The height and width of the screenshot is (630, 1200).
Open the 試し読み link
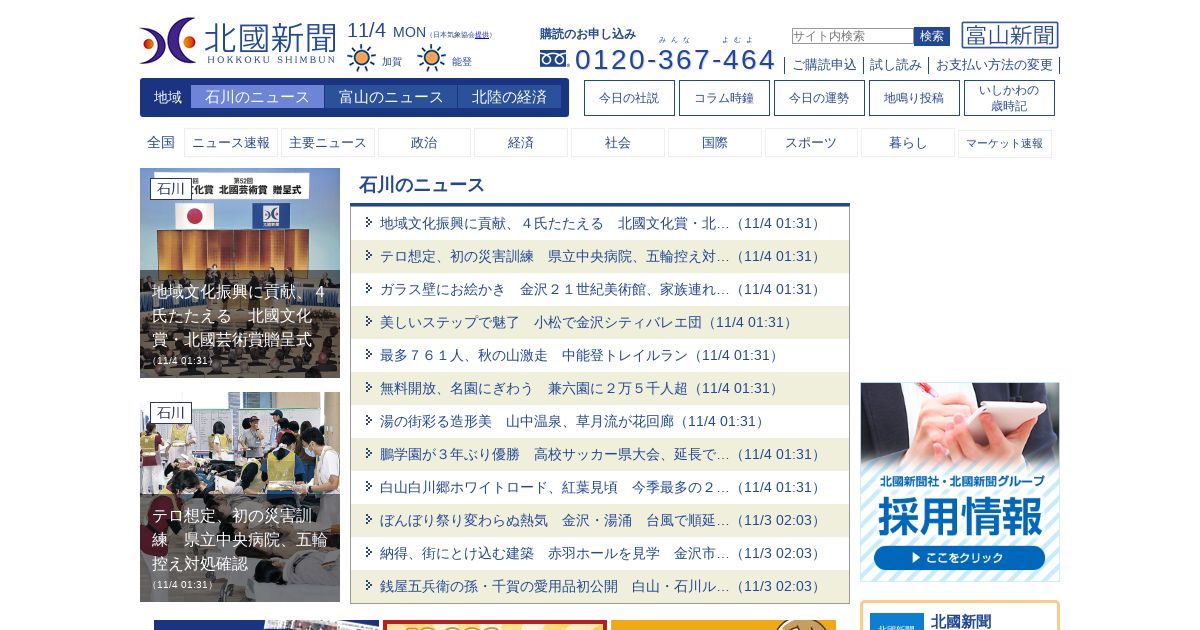coord(896,65)
